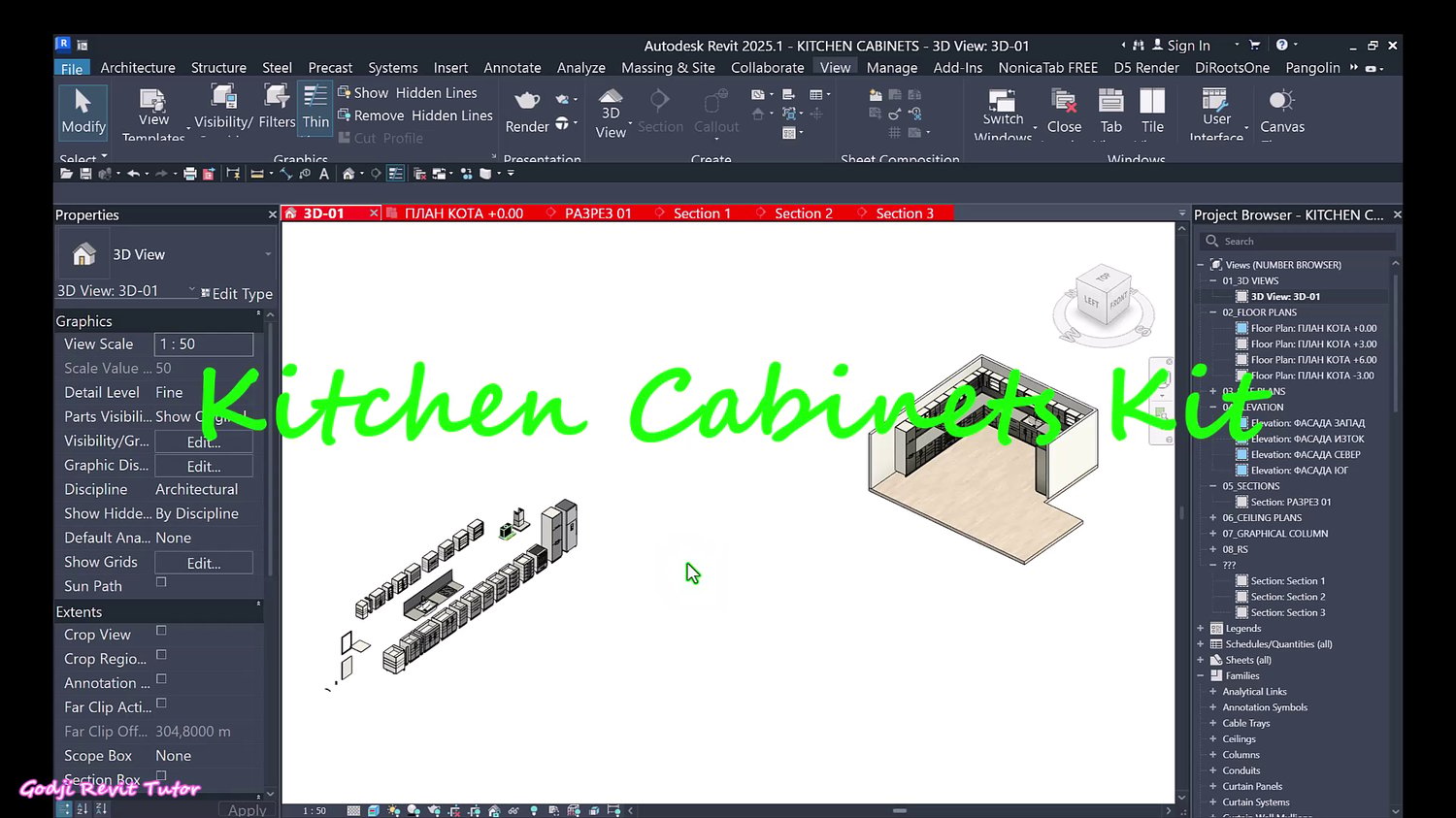The height and width of the screenshot is (818, 1456).
Task: Open the Section 2 view tab
Action: pos(803,213)
